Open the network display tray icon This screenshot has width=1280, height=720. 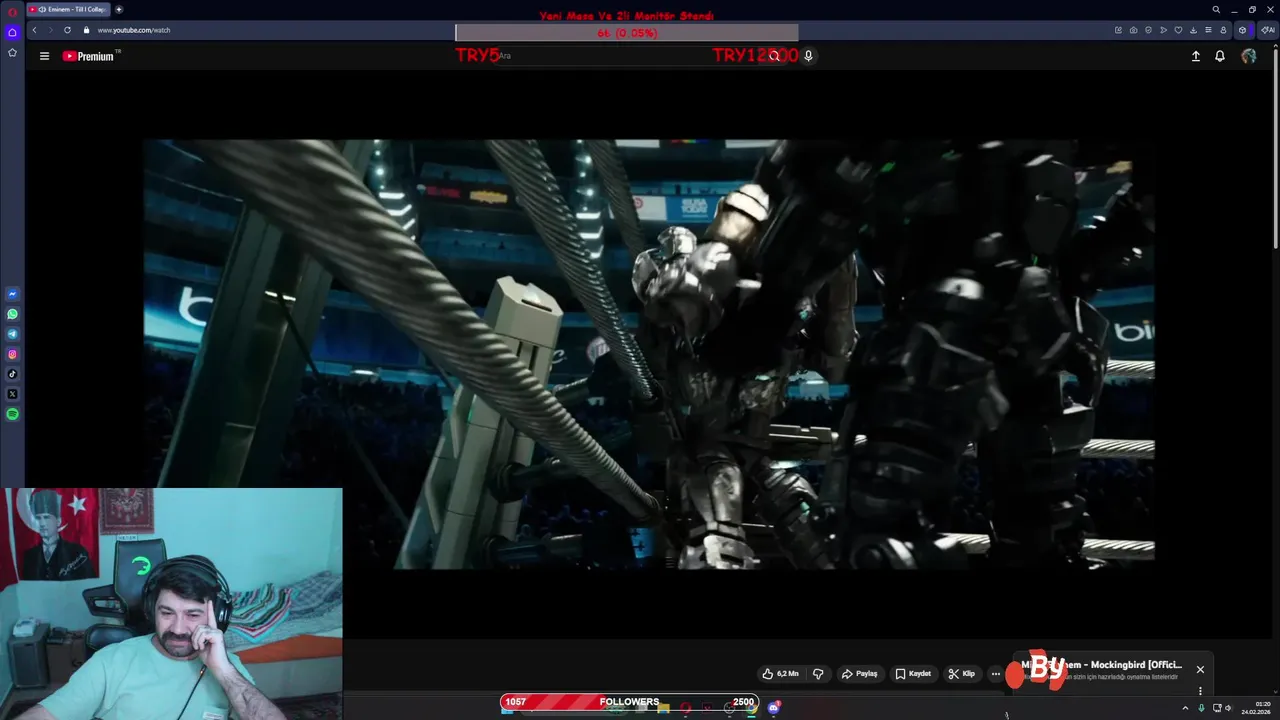(x=1217, y=708)
